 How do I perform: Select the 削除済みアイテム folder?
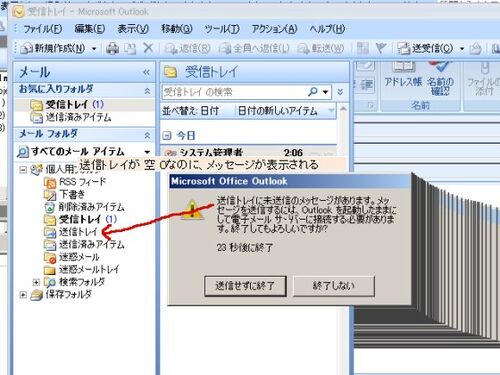(x=92, y=207)
